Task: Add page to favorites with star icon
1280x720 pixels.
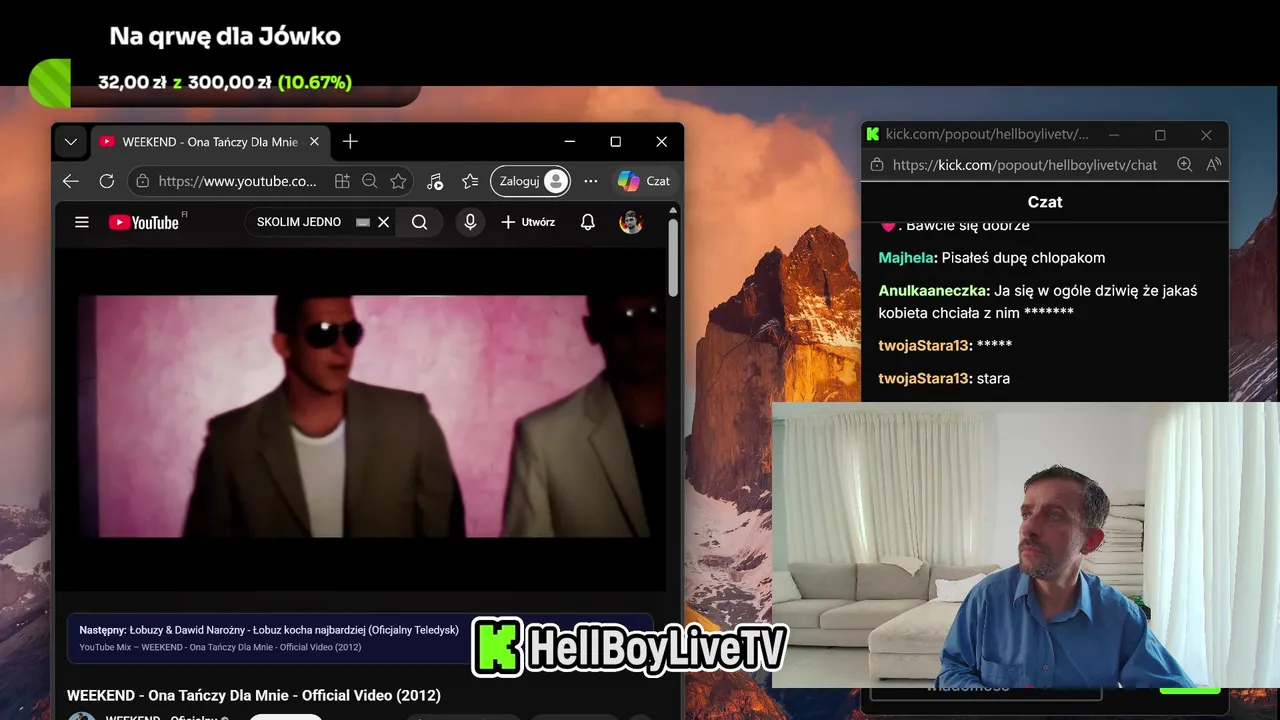Action: coord(398,181)
